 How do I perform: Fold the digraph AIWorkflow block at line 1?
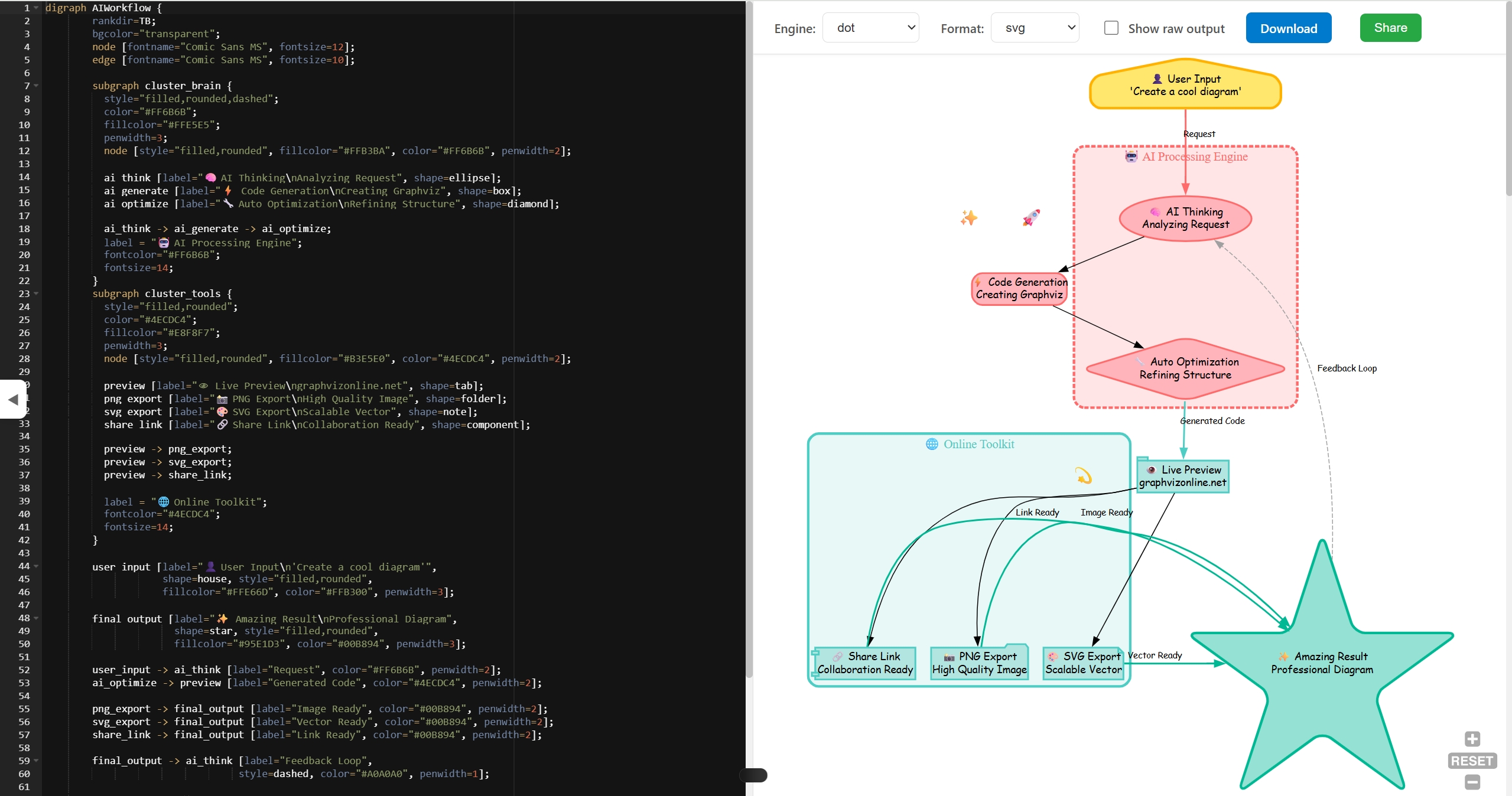coord(35,8)
